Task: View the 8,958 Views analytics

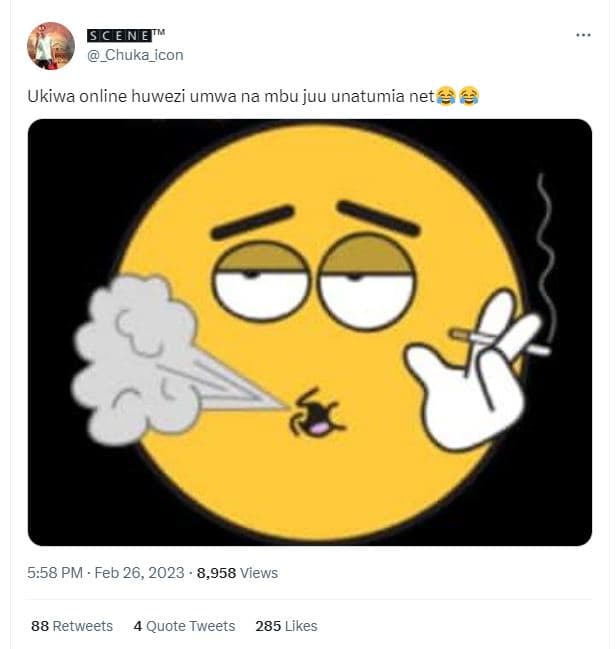Action: [237, 573]
